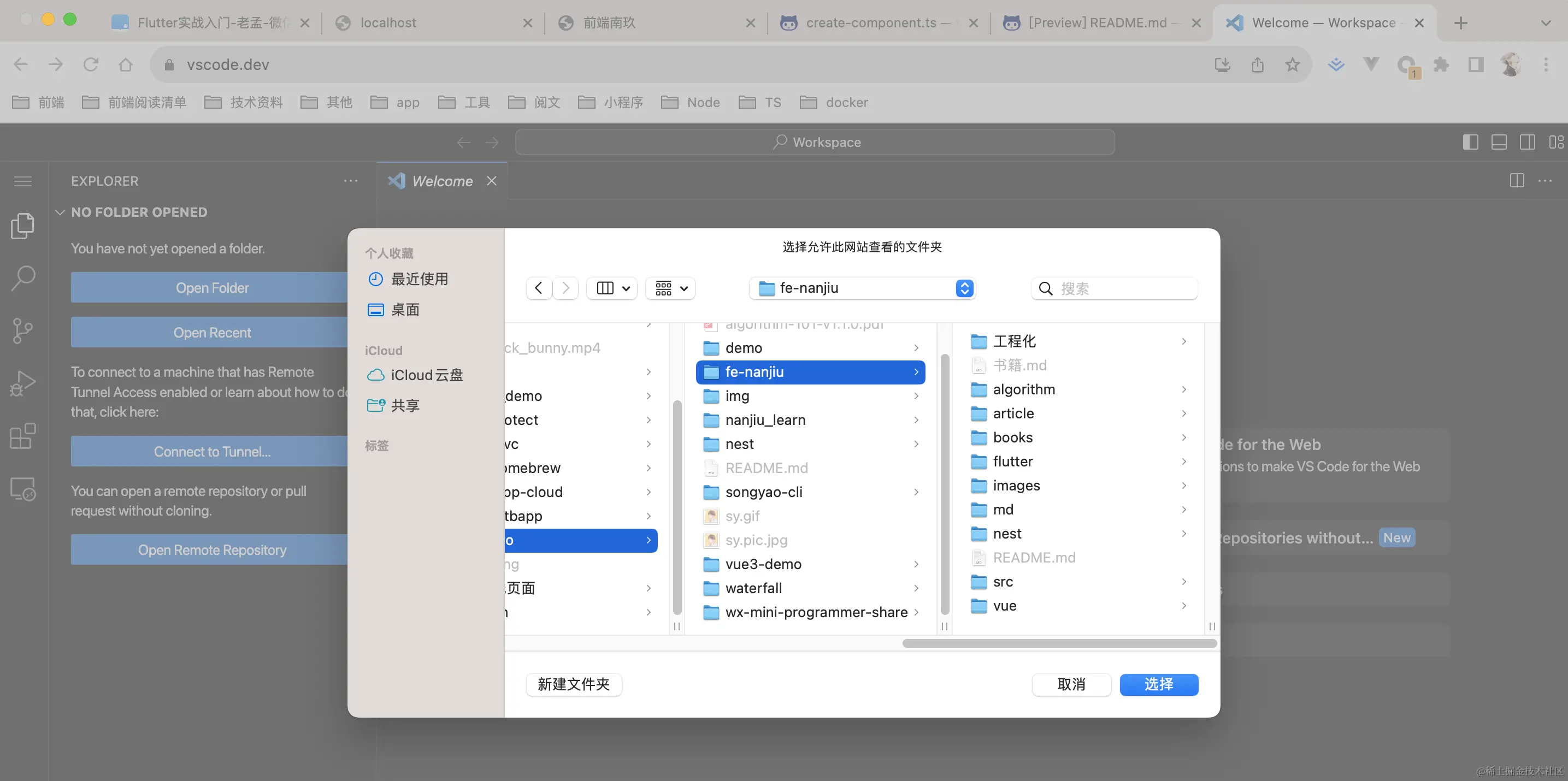The image size is (1568, 781).
Task: Select 最近使用 in dialog sidebar
Action: coord(420,279)
